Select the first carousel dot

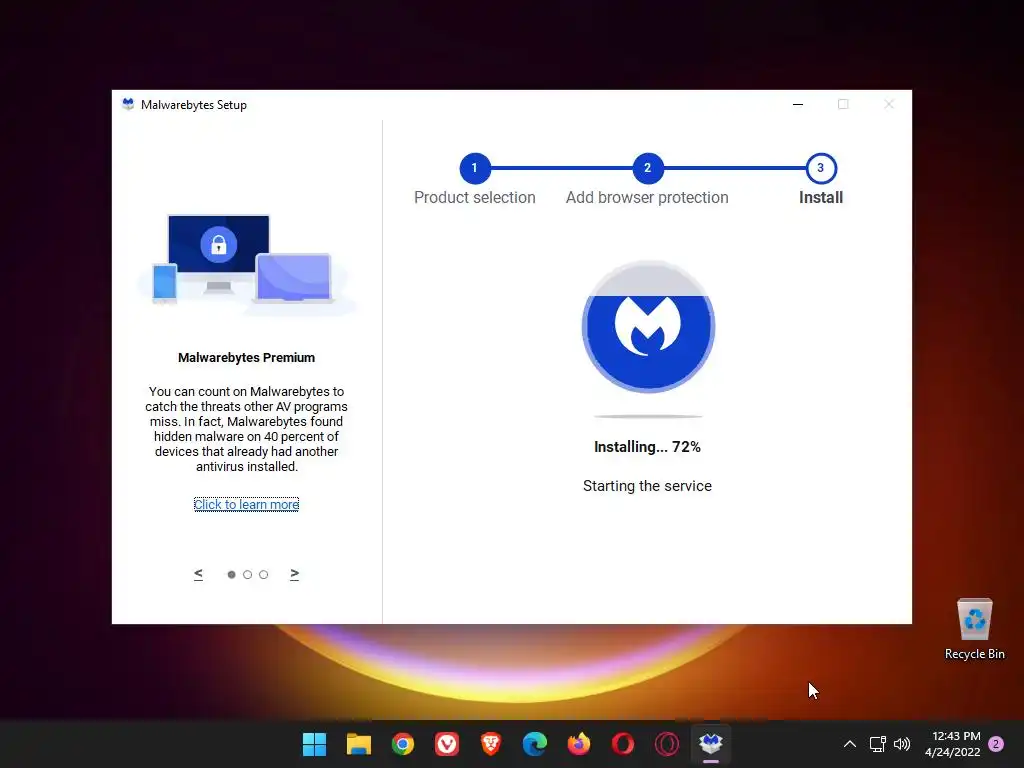click(x=231, y=575)
